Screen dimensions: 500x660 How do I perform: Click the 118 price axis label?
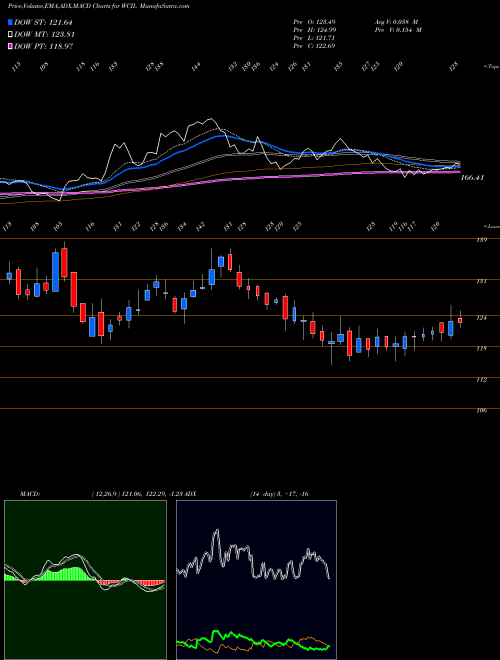(482, 349)
